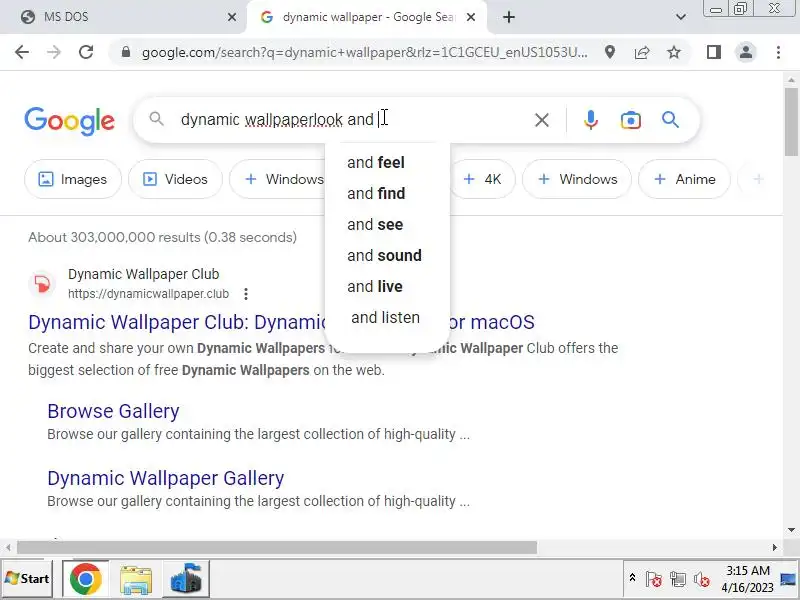Click scroll right arrow on horizontal scrollbar
Screen dimensions: 800x600
[x=774, y=547]
